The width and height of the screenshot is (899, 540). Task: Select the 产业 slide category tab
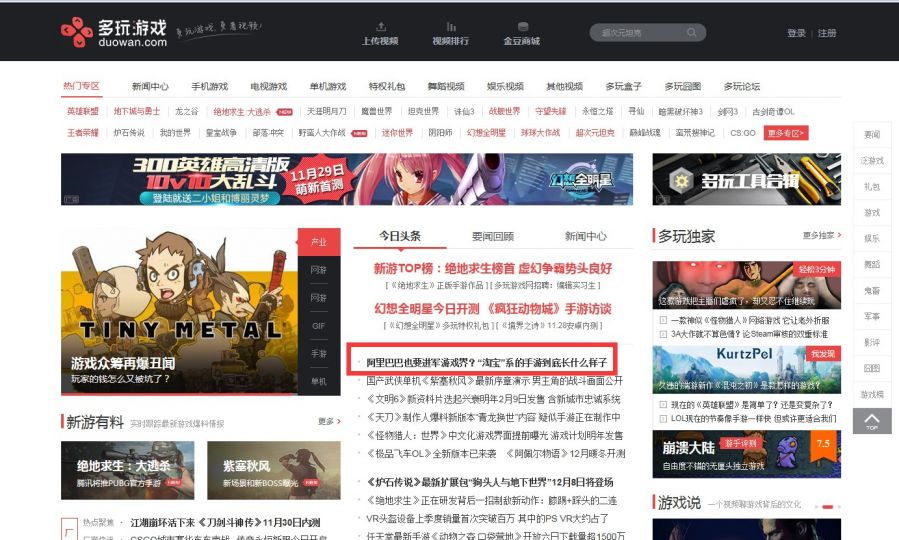point(319,242)
